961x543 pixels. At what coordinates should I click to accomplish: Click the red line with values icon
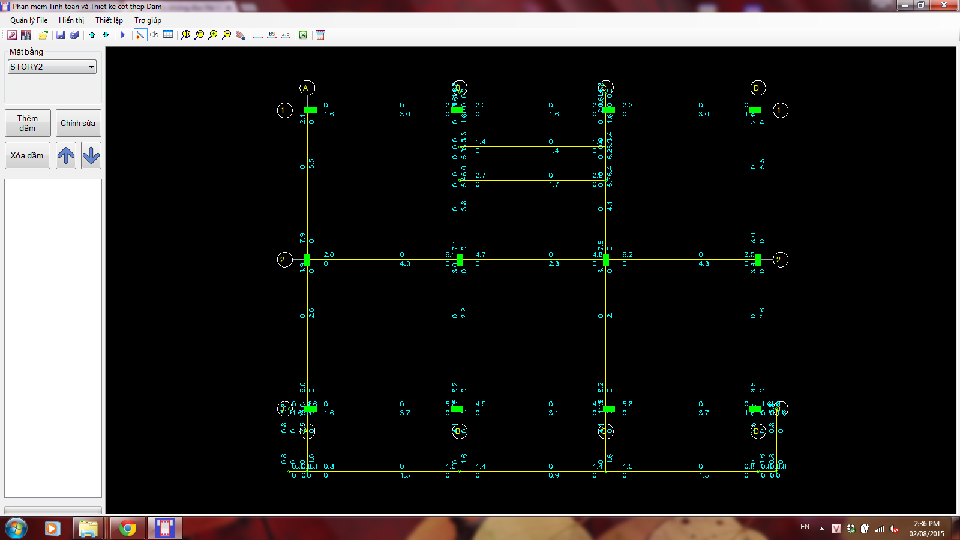pyautogui.click(x=272, y=35)
